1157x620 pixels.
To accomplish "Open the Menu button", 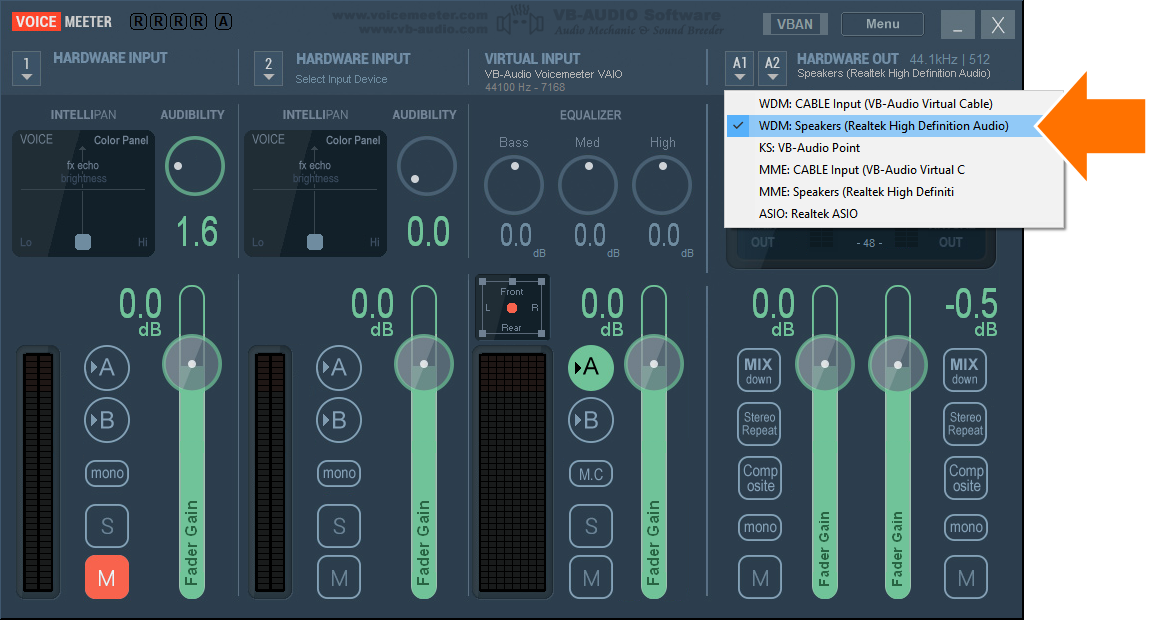I will [x=883, y=24].
